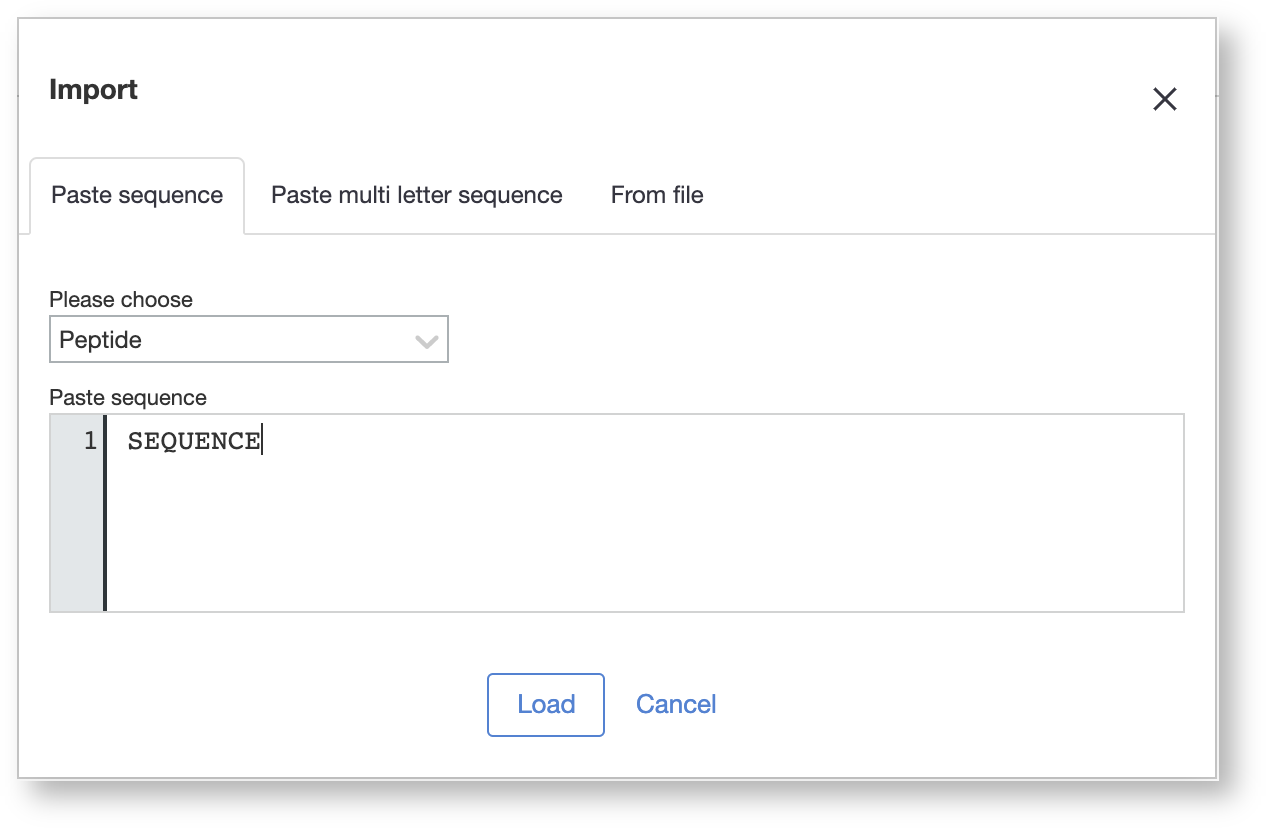
Task: Click the word SEQUENCE in the editor
Action: click(x=193, y=442)
